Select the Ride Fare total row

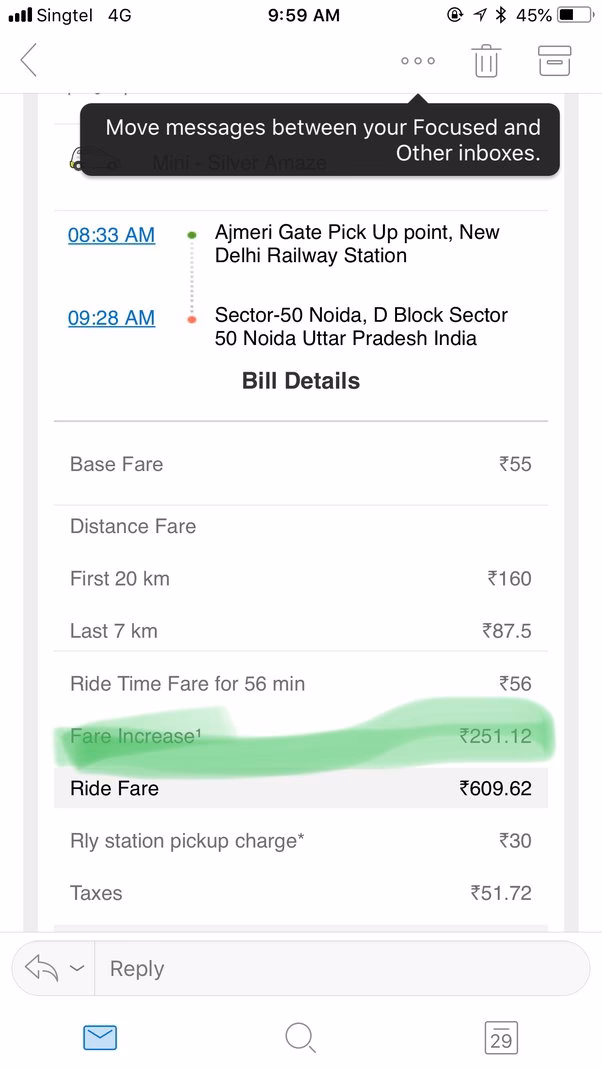300,788
